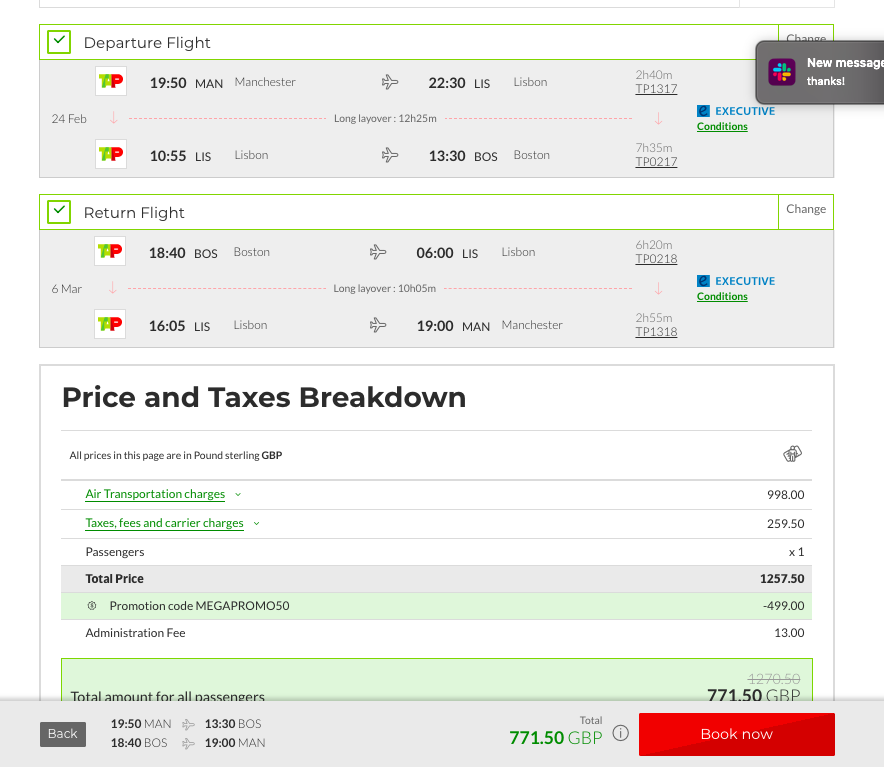Click the EXECUTIVE label in Departure Flight

[745, 111]
